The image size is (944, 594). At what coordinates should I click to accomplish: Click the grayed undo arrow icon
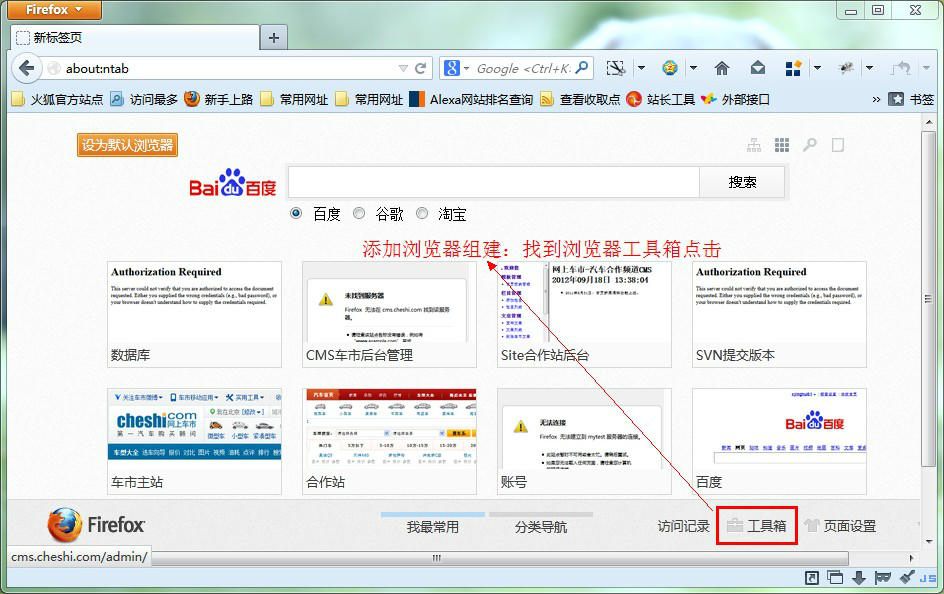[x=900, y=68]
